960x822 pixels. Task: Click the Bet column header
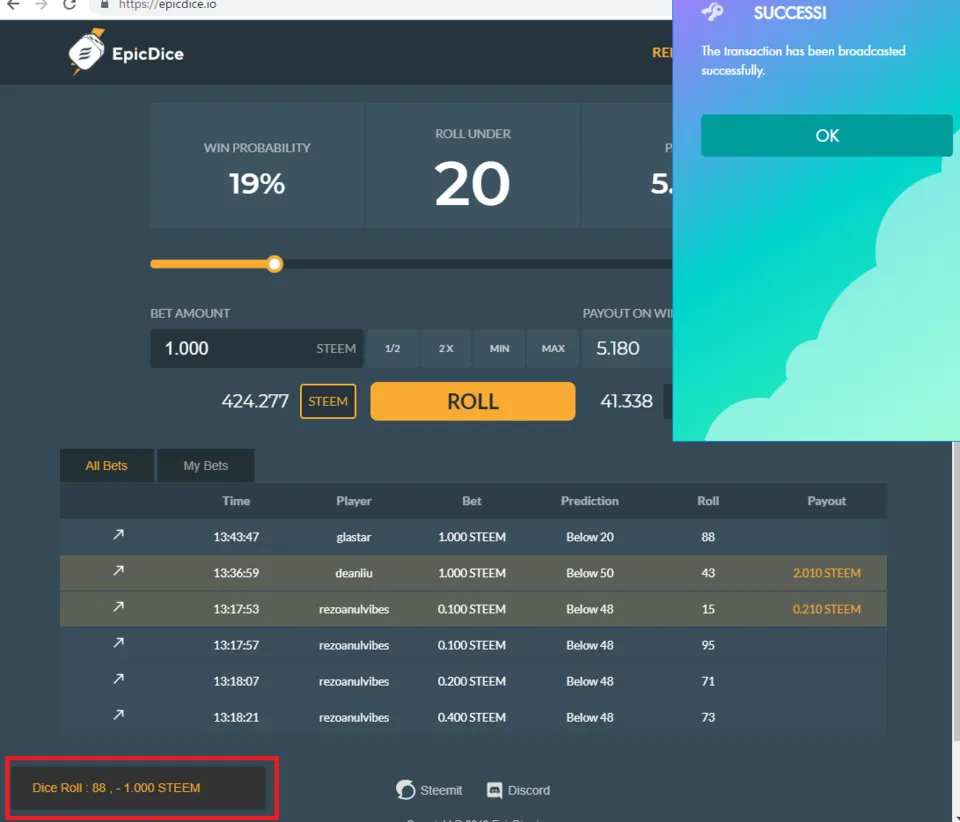tap(471, 501)
